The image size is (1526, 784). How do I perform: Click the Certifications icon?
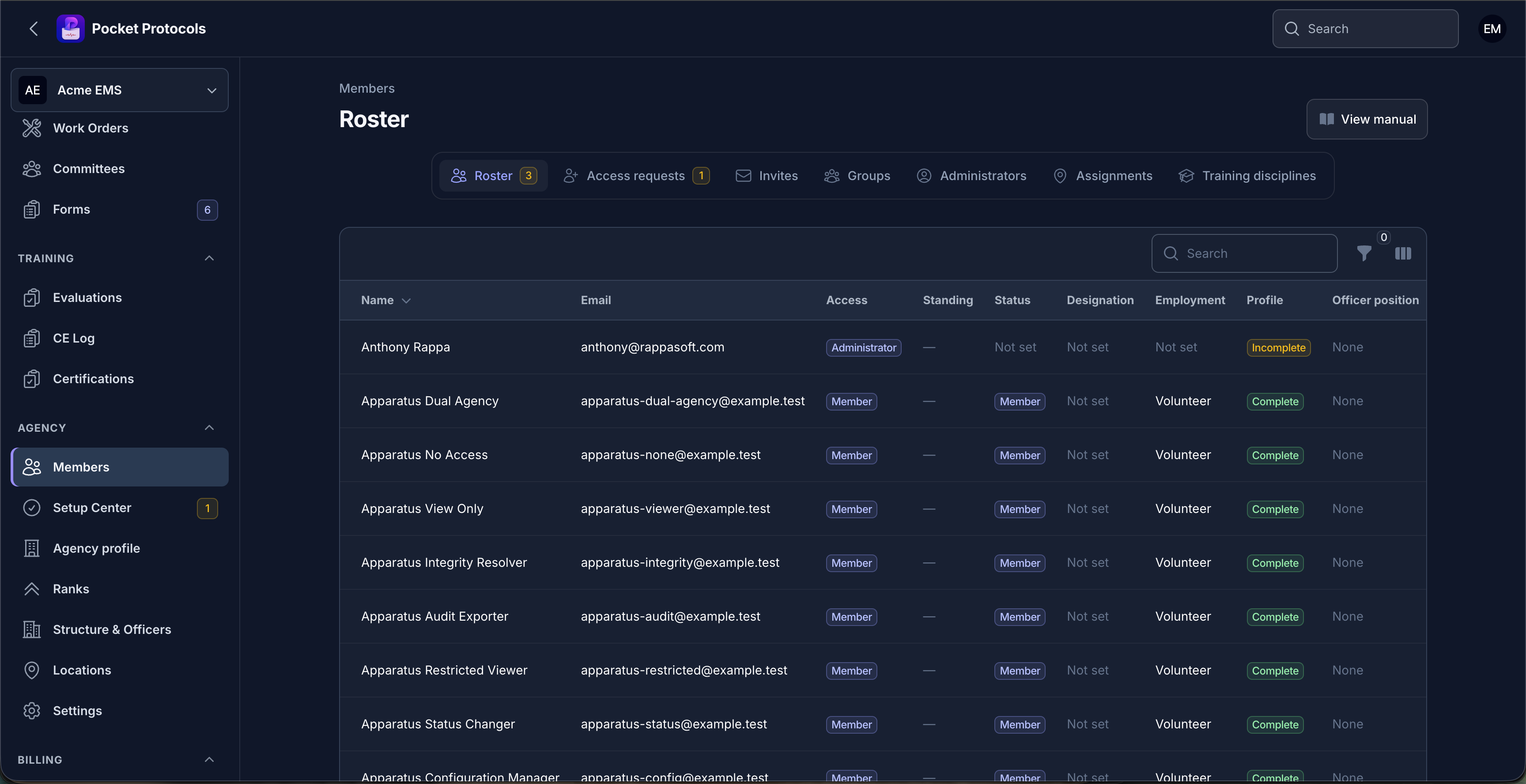click(x=31, y=379)
